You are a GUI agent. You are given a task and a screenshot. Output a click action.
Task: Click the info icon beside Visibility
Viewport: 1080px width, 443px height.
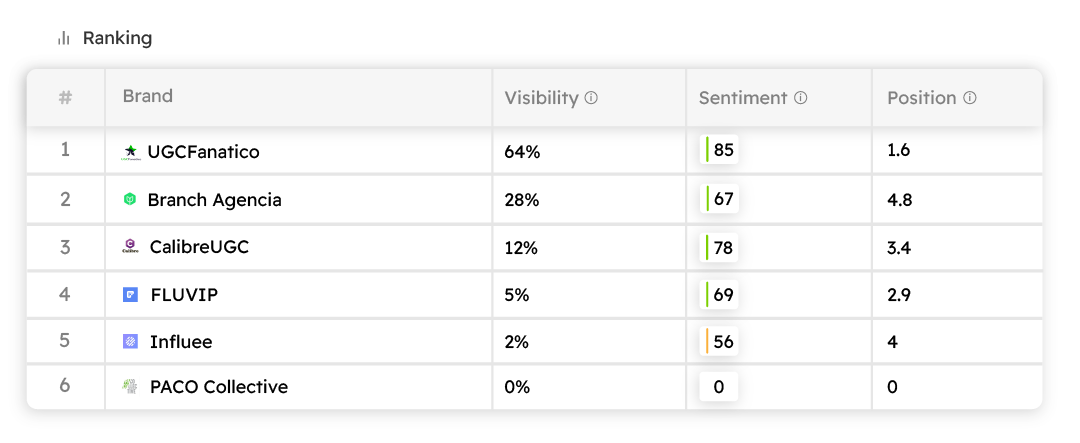pyautogui.click(x=591, y=98)
